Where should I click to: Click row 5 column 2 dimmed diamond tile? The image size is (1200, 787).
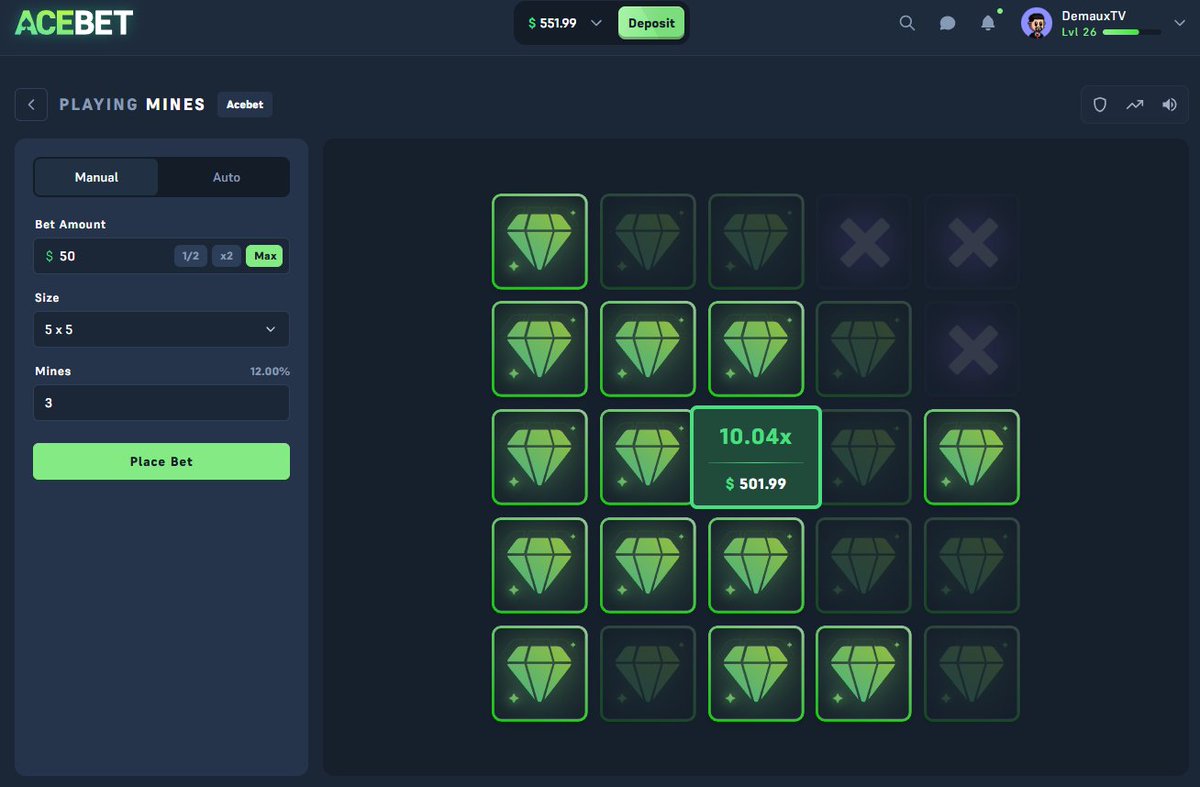648,673
